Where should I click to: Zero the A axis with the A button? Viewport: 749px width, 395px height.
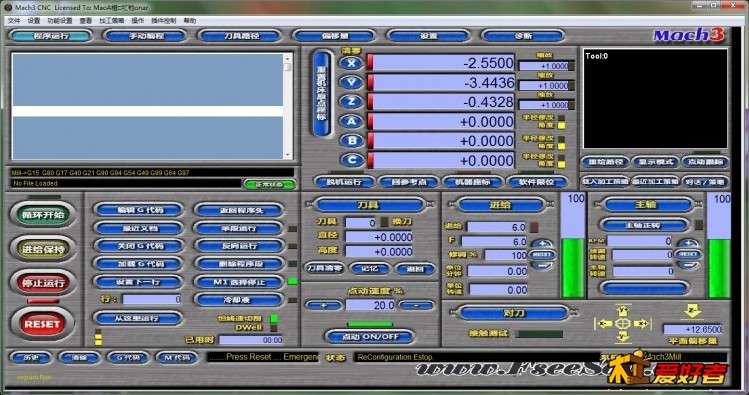[x=352, y=121]
